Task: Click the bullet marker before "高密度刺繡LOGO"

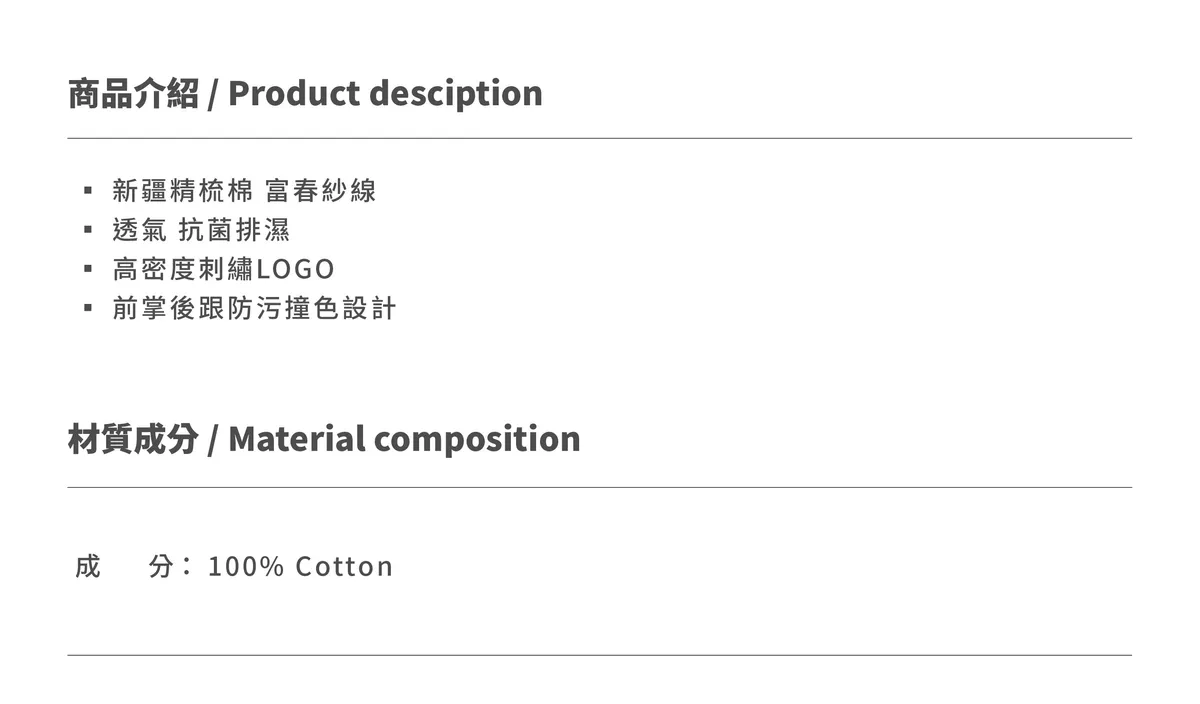Action: click(x=88, y=269)
